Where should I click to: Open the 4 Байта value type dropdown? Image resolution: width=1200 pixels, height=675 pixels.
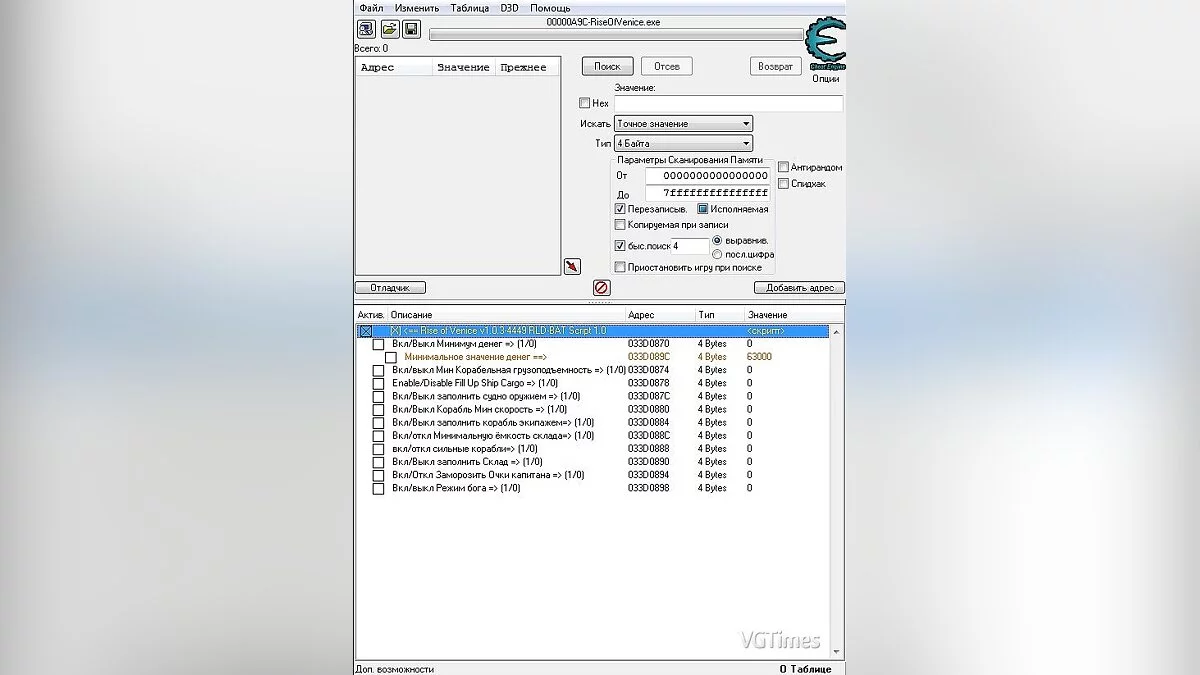(683, 143)
